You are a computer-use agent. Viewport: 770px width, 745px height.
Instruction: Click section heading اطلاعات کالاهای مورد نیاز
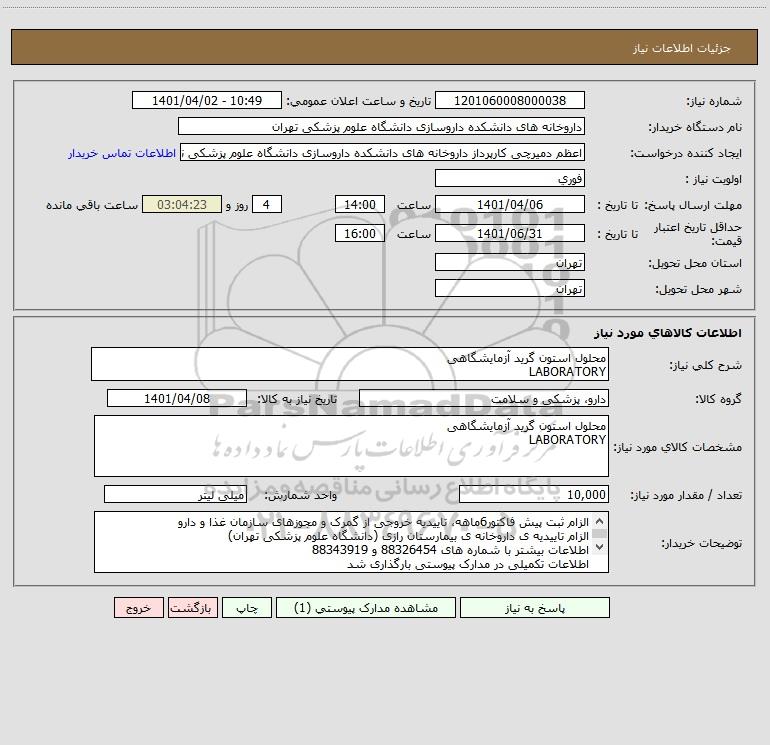[668, 332]
